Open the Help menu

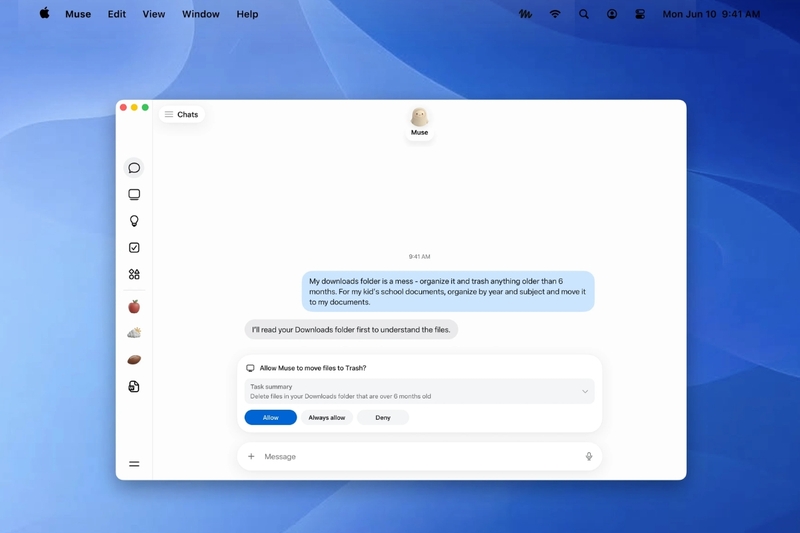(x=247, y=14)
